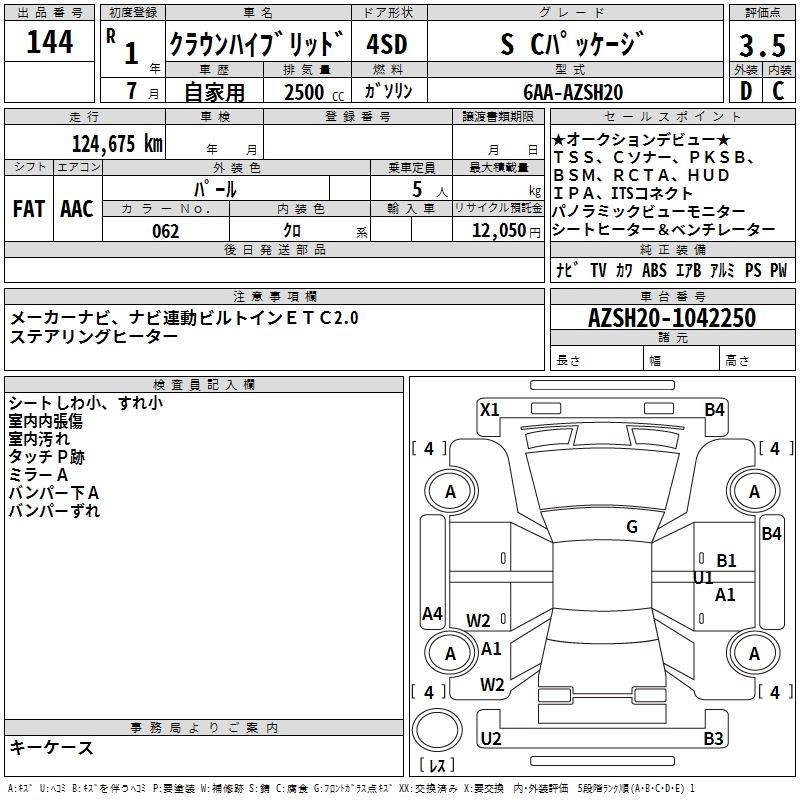Image resolution: width=800 pixels, height=800 pixels.
Task: Click the interior color クロ
Action: click(x=292, y=231)
